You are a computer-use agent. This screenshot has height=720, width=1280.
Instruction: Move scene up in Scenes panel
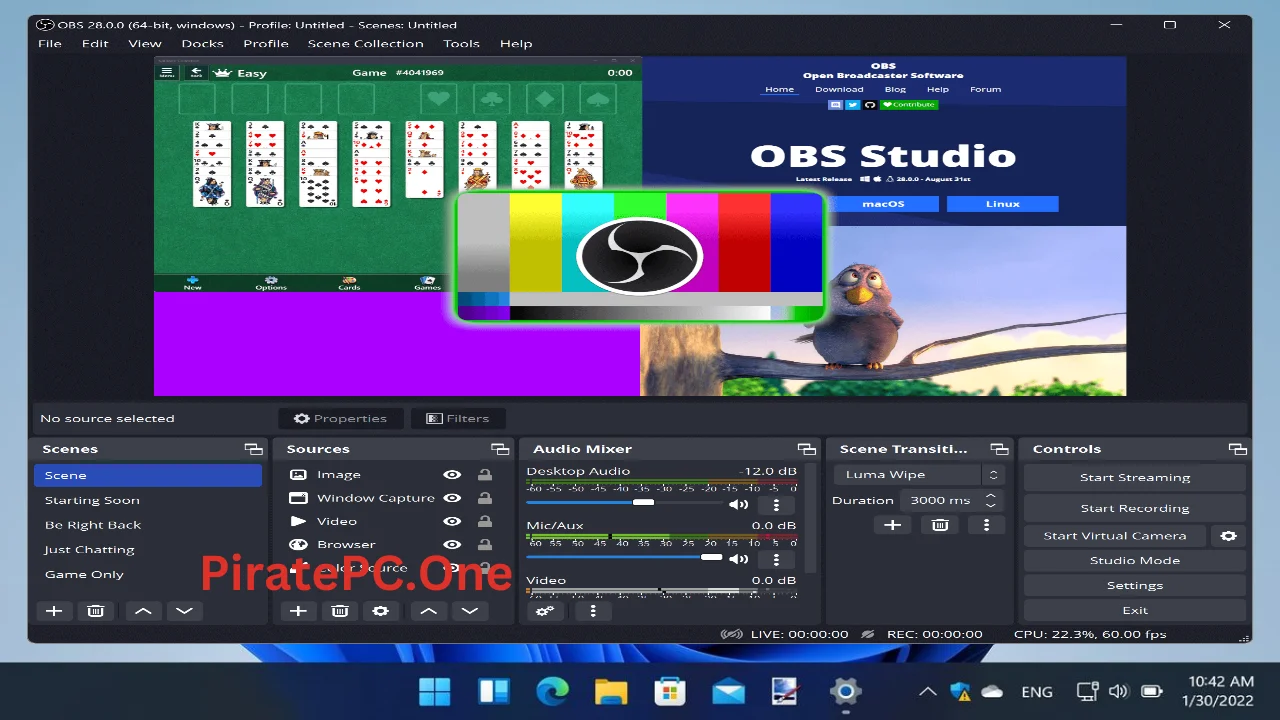coord(143,611)
